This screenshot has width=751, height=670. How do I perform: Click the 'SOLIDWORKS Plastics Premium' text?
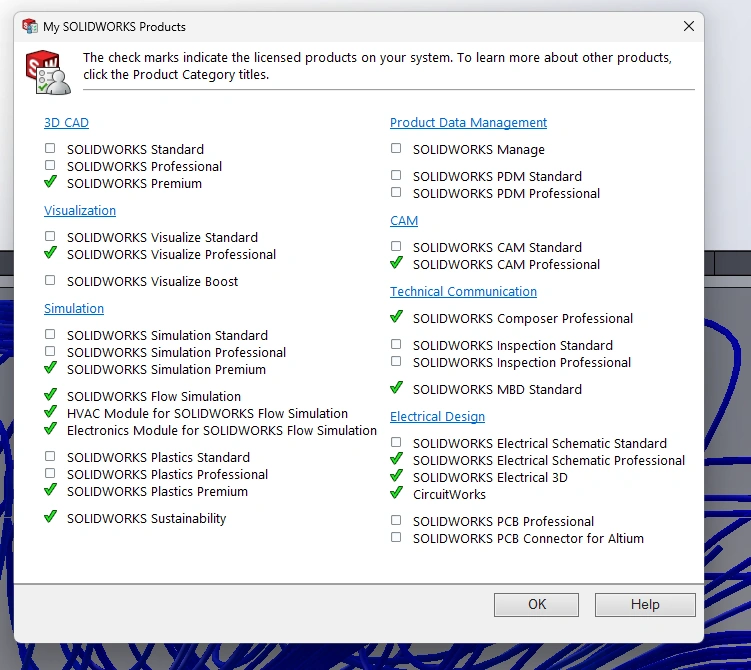(157, 492)
